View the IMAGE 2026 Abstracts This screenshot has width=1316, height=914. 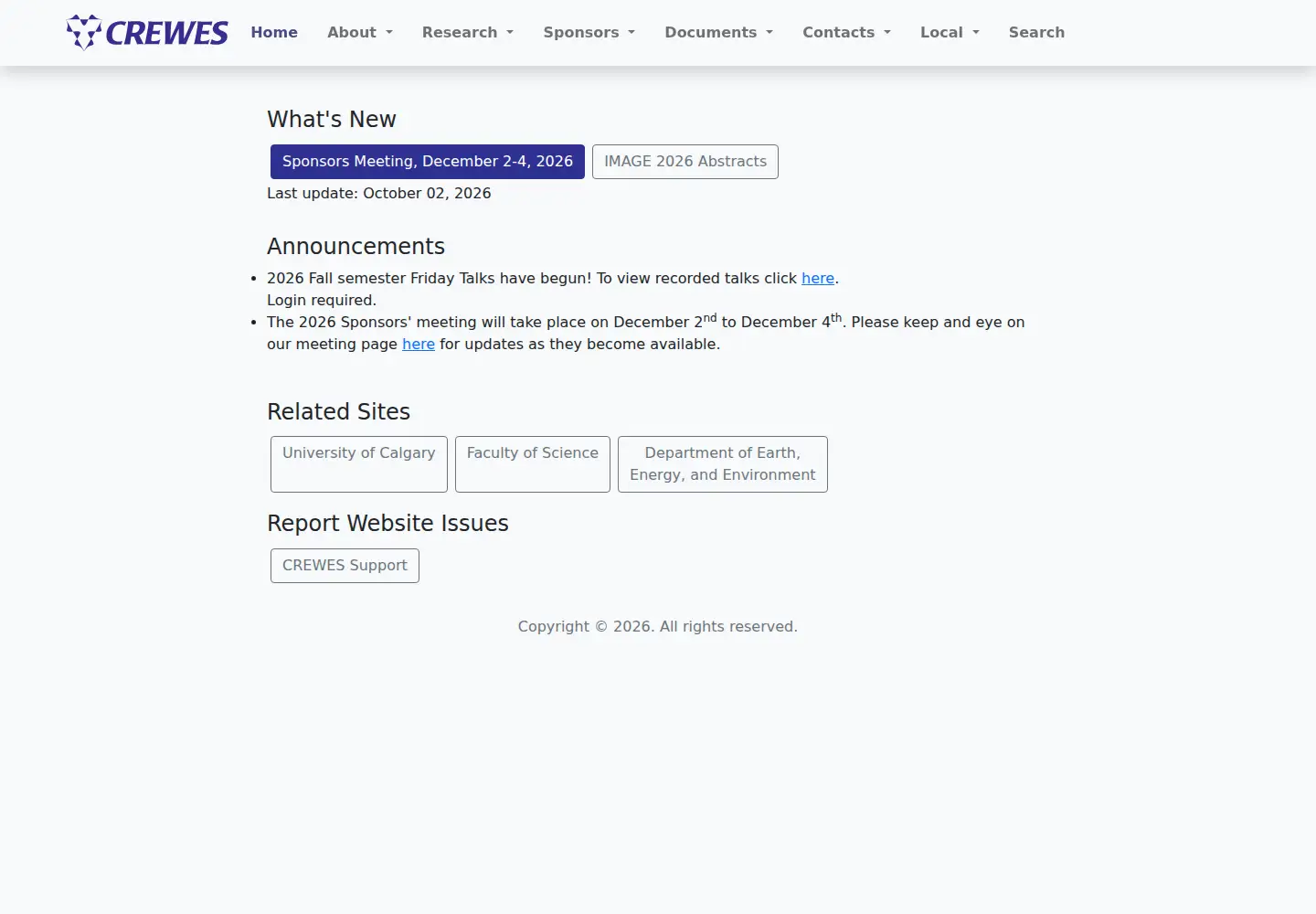pyautogui.click(x=685, y=162)
